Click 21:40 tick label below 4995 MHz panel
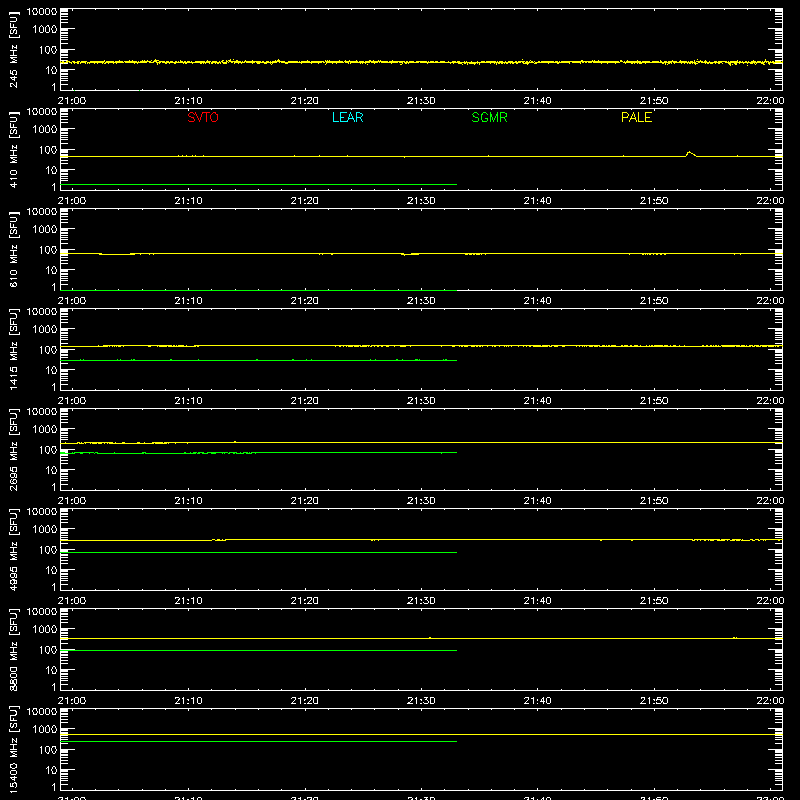The width and height of the screenshot is (800, 800). point(537,601)
